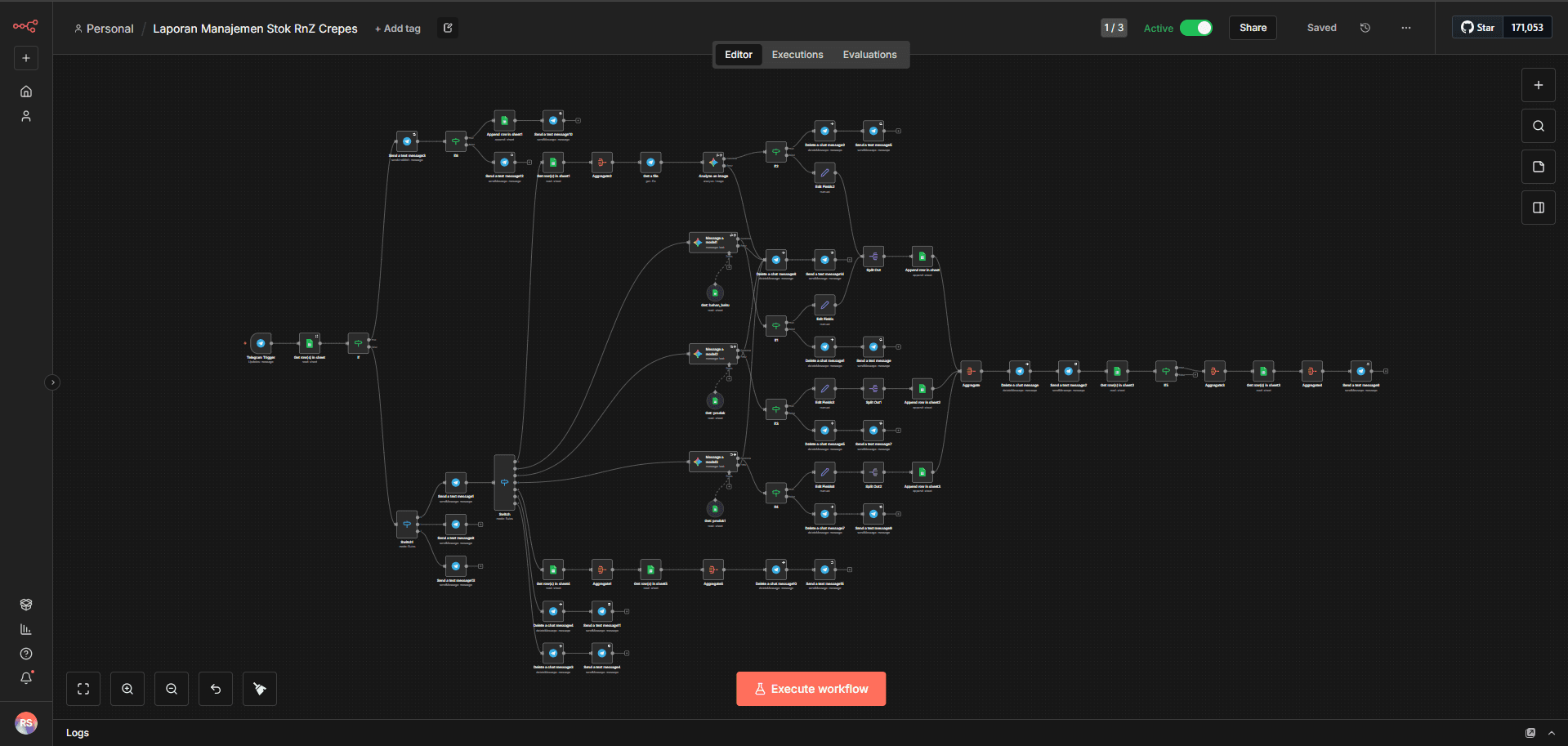Switch to the Evaluations tab
Screen dimensions: 1568x746
pyautogui.click(x=869, y=55)
